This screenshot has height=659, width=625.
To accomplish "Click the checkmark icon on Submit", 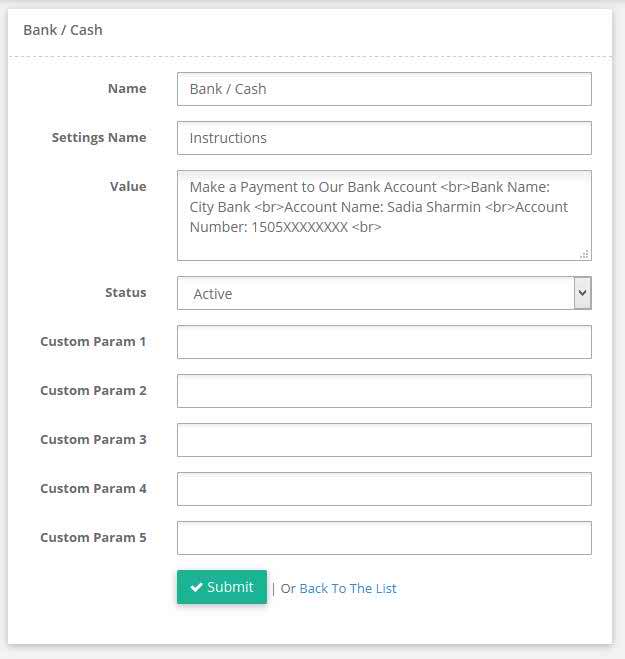I will (x=196, y=587).
